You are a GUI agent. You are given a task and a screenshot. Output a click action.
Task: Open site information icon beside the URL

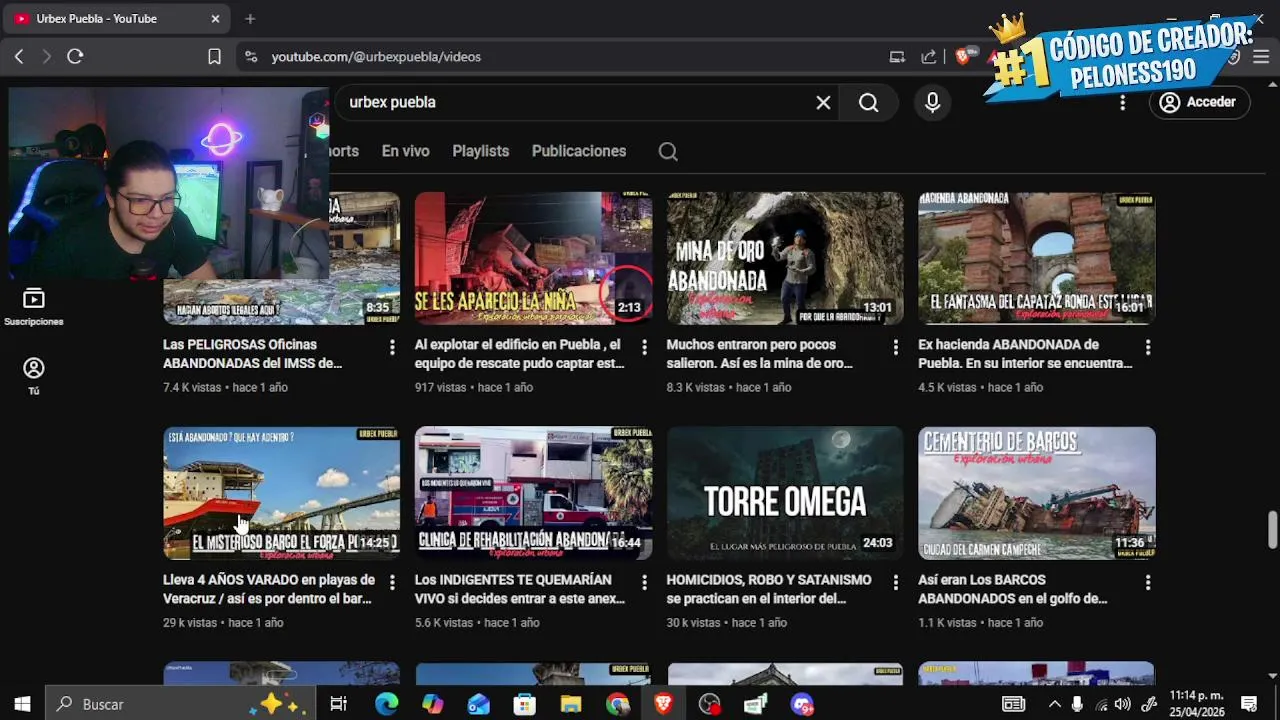click(x=250, y=57)
